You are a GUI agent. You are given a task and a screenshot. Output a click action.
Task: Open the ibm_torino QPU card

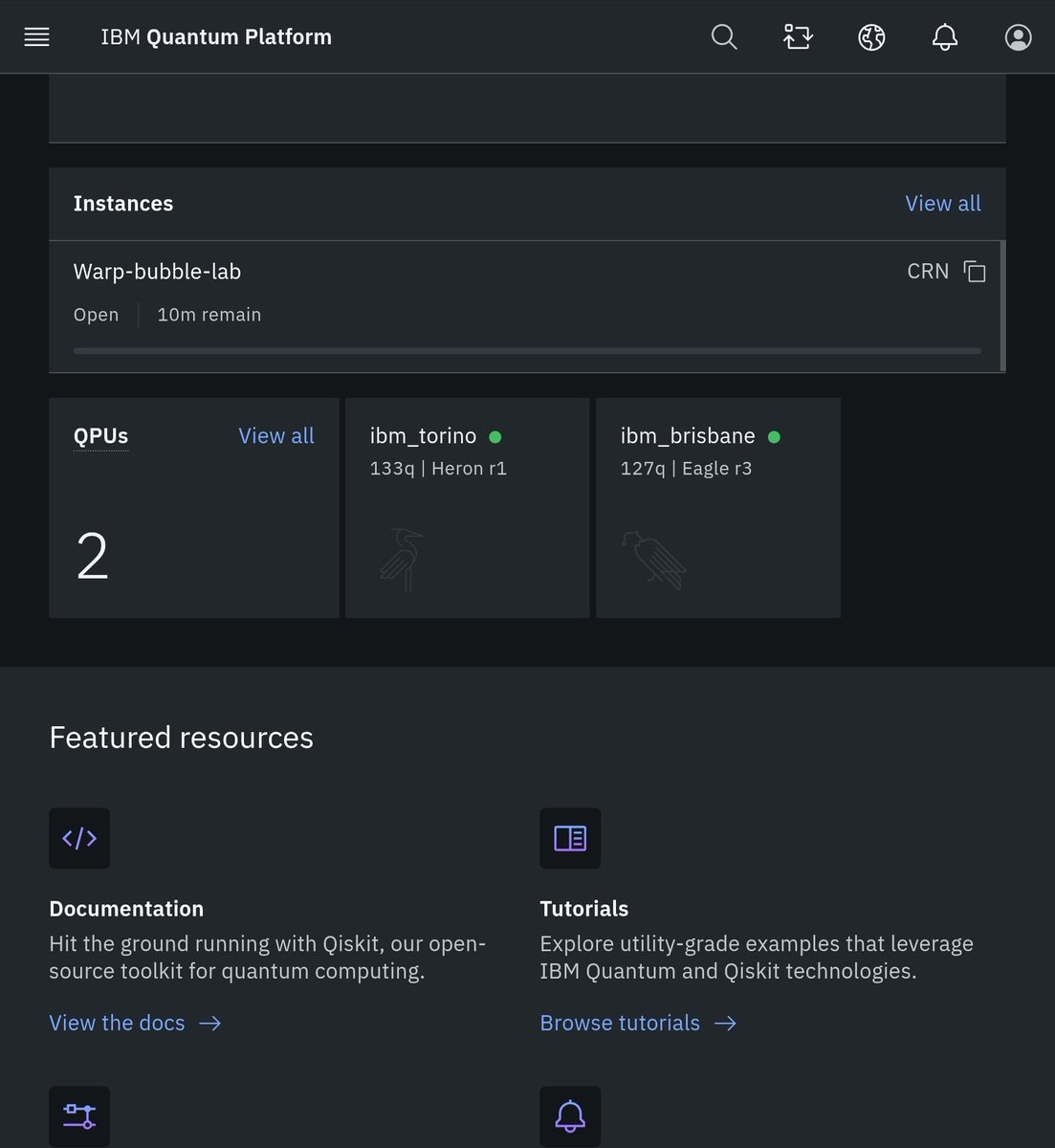[x=467, y=508]
